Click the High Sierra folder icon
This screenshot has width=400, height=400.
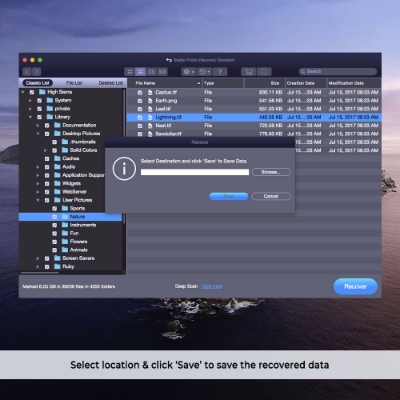[x=42, y=92]
